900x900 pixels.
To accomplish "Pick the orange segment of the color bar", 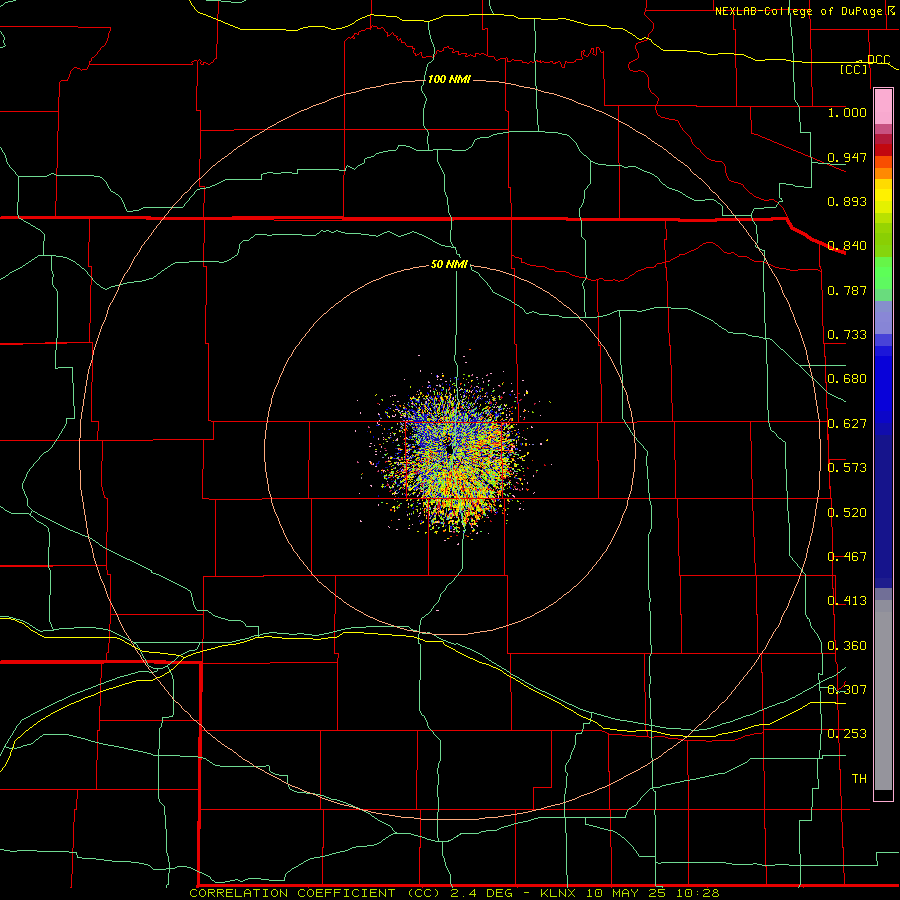I will [x=883, y=173].
